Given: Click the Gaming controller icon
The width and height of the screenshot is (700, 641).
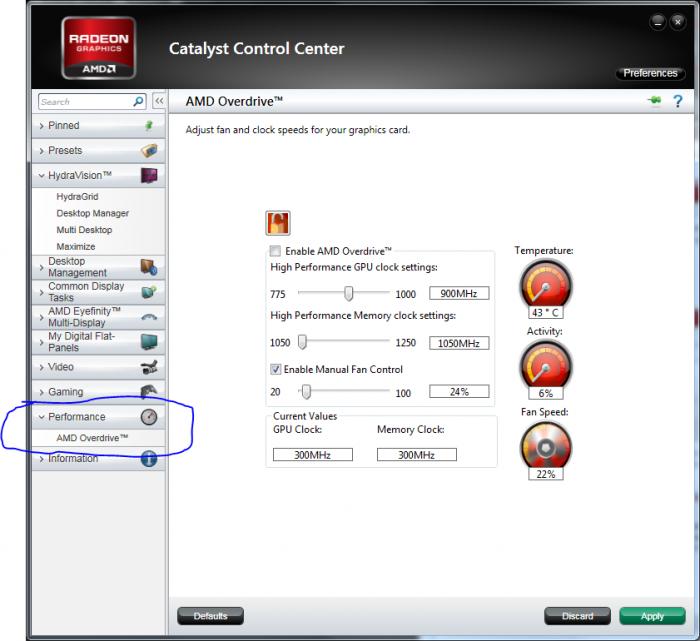Looking at the screenshot, I should (x=149, y=391).
